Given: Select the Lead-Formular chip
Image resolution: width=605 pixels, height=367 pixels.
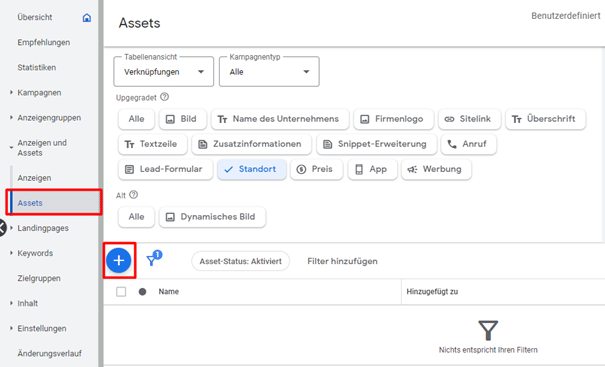Looking at the screenshot, I should (166, 169).
